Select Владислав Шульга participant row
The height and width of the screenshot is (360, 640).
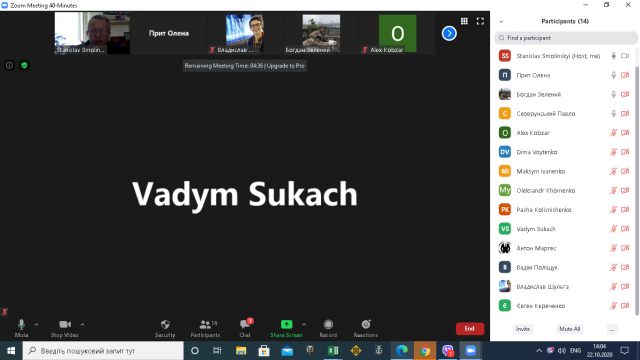(x=564, y=287)
